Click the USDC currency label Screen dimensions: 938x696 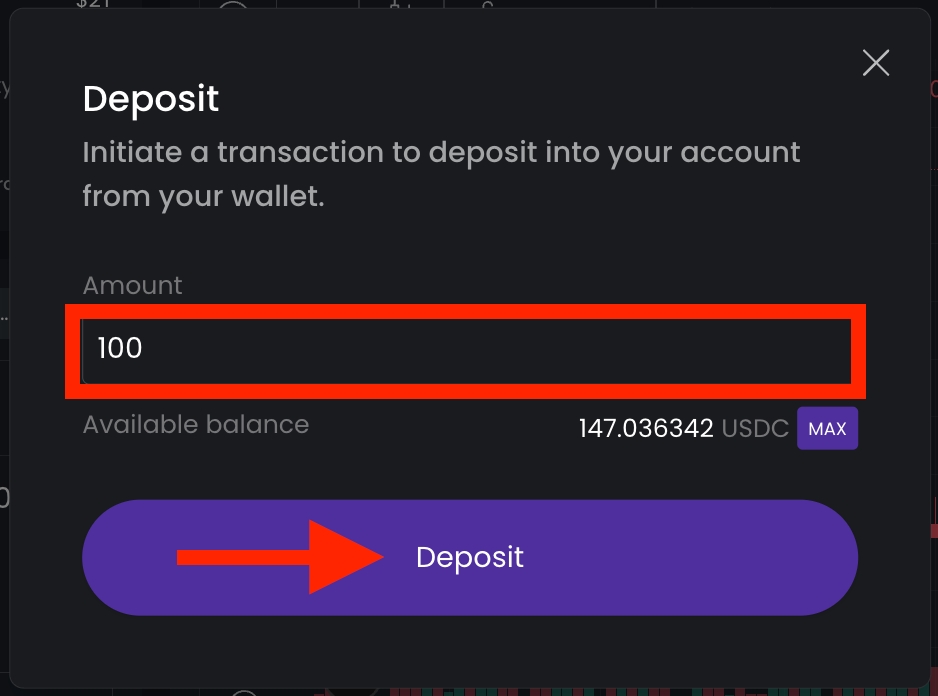tap(756, 429)
